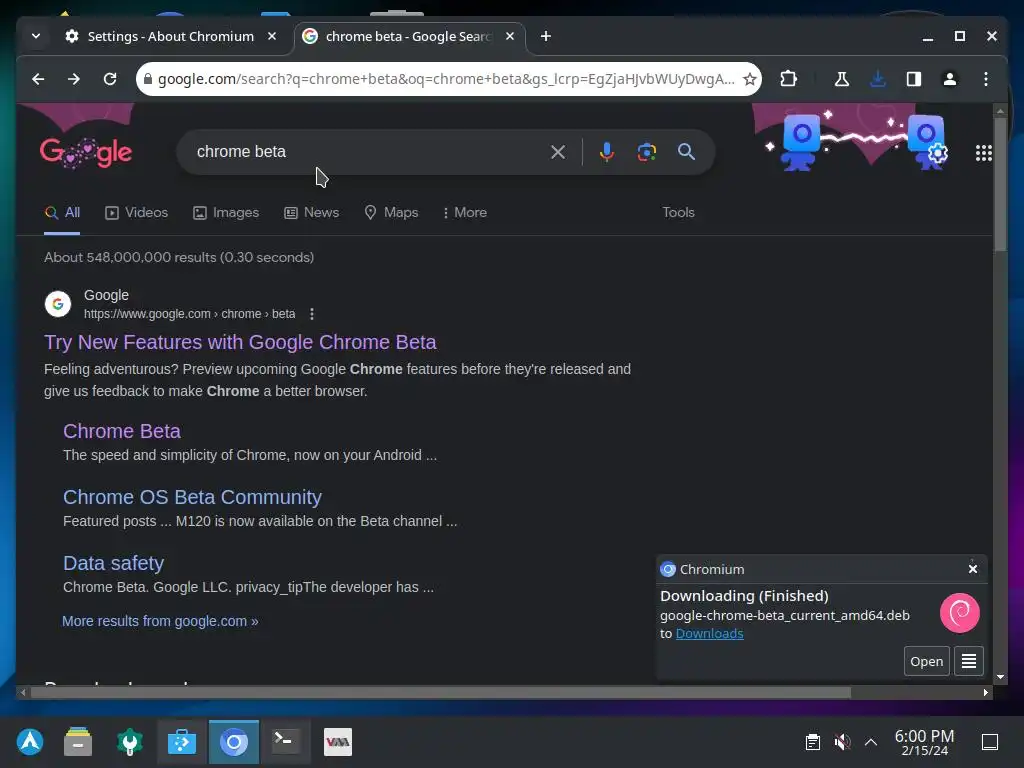Viewport: 1024px width, 768px height.
Task: Expand the More search filters
Action: click(465, 213)
